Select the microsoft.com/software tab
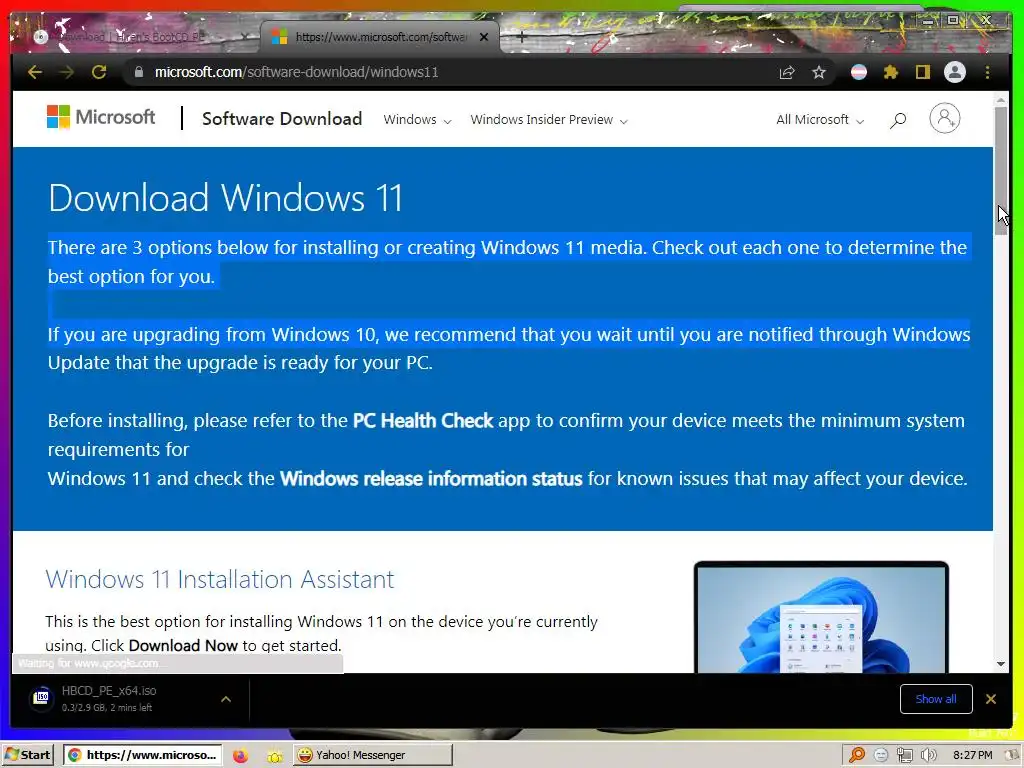The width and height of the screenshot is (1024, 768). click(x=380, y=37)
